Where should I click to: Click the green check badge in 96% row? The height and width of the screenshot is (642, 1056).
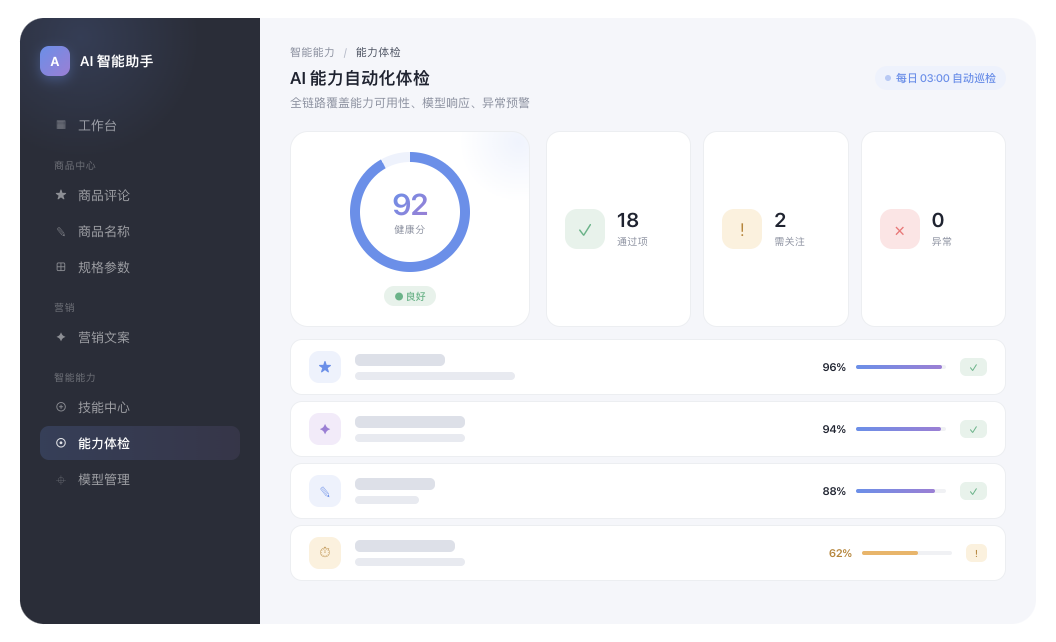coord(973,367)
